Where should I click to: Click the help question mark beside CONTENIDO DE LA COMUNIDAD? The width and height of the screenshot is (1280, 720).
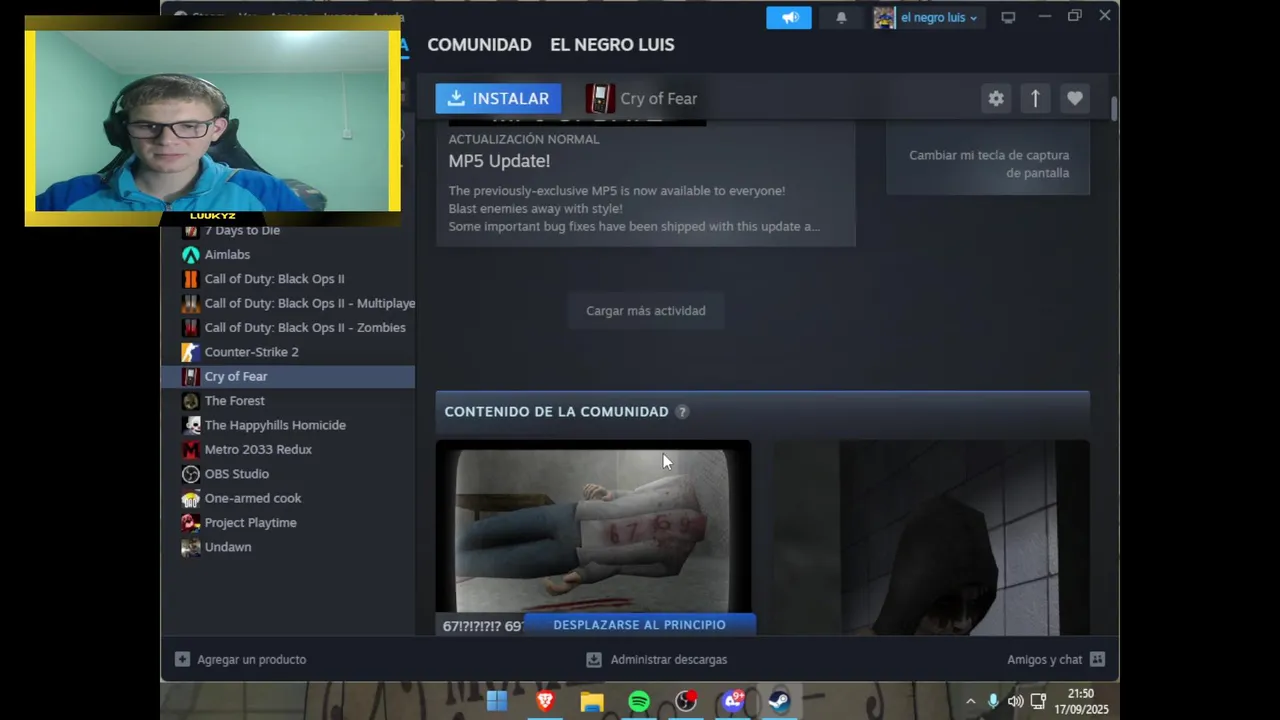click(682, 412)
